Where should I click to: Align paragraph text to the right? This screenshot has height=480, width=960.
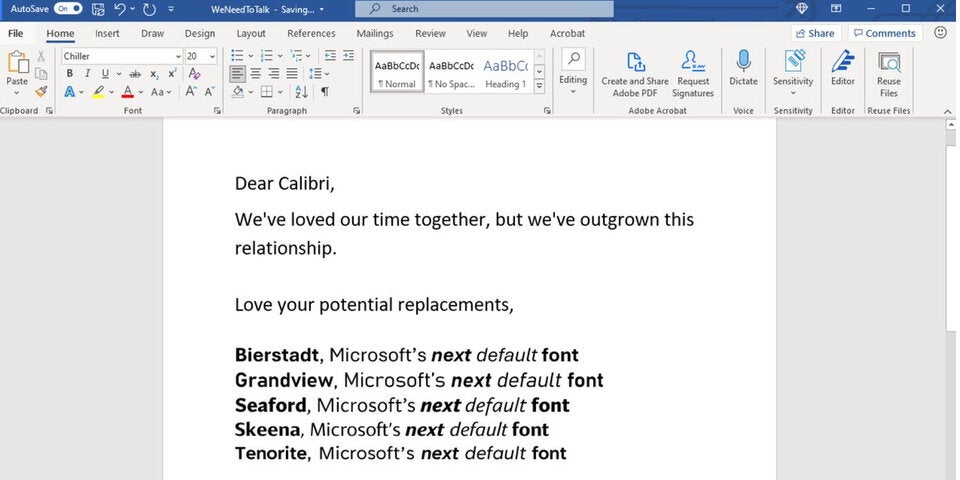pyautogui.click(x=274, y=74)
